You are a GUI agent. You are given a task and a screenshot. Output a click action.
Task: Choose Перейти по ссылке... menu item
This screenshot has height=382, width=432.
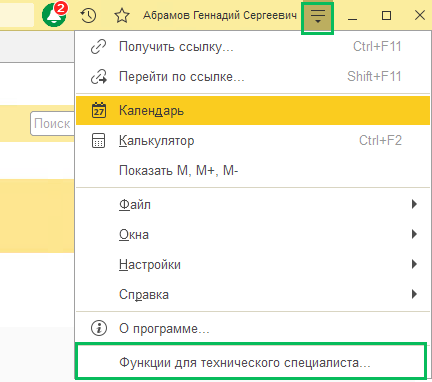(x=253, y=77)
